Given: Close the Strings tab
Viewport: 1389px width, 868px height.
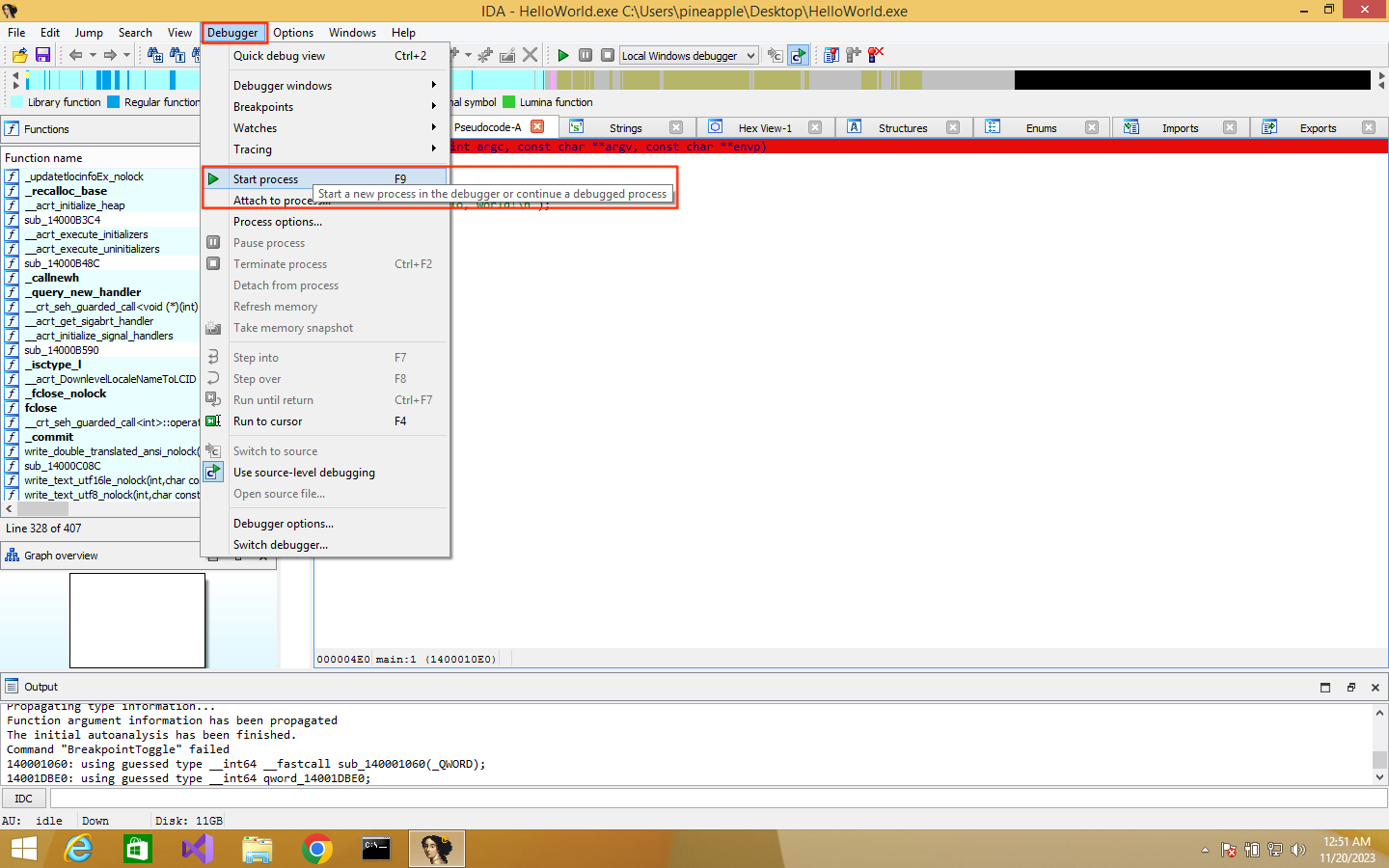Looking at the screenshot, I should pyautogui.click(x=675, y=127).
